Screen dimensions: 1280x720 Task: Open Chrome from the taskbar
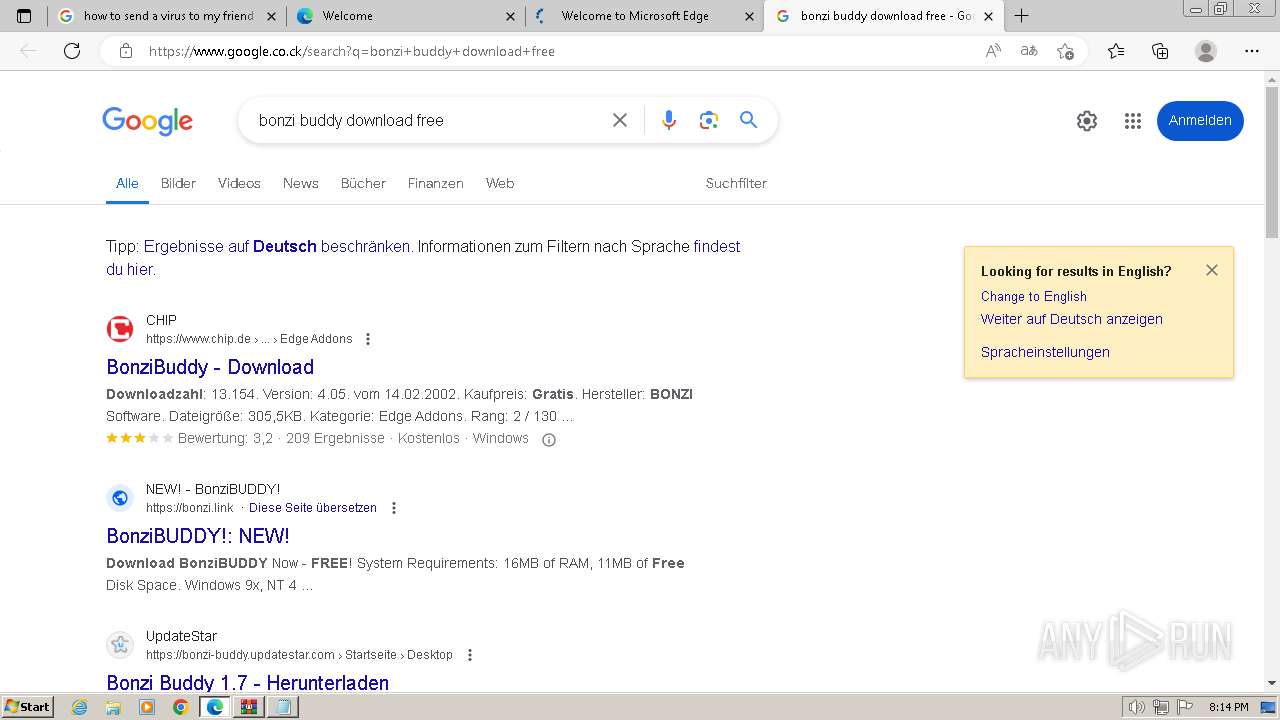tap(180, 707)
